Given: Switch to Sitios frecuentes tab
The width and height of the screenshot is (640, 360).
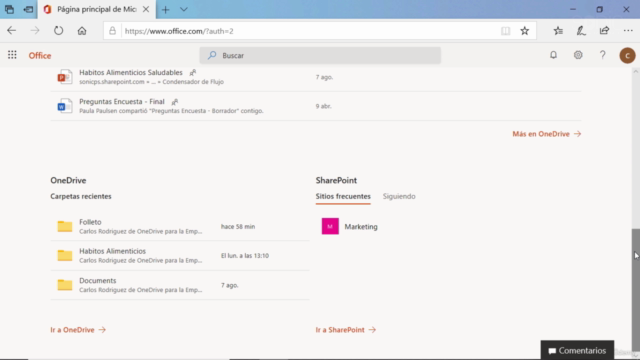Looking at the screenshot, I should [x=343, y=196].
